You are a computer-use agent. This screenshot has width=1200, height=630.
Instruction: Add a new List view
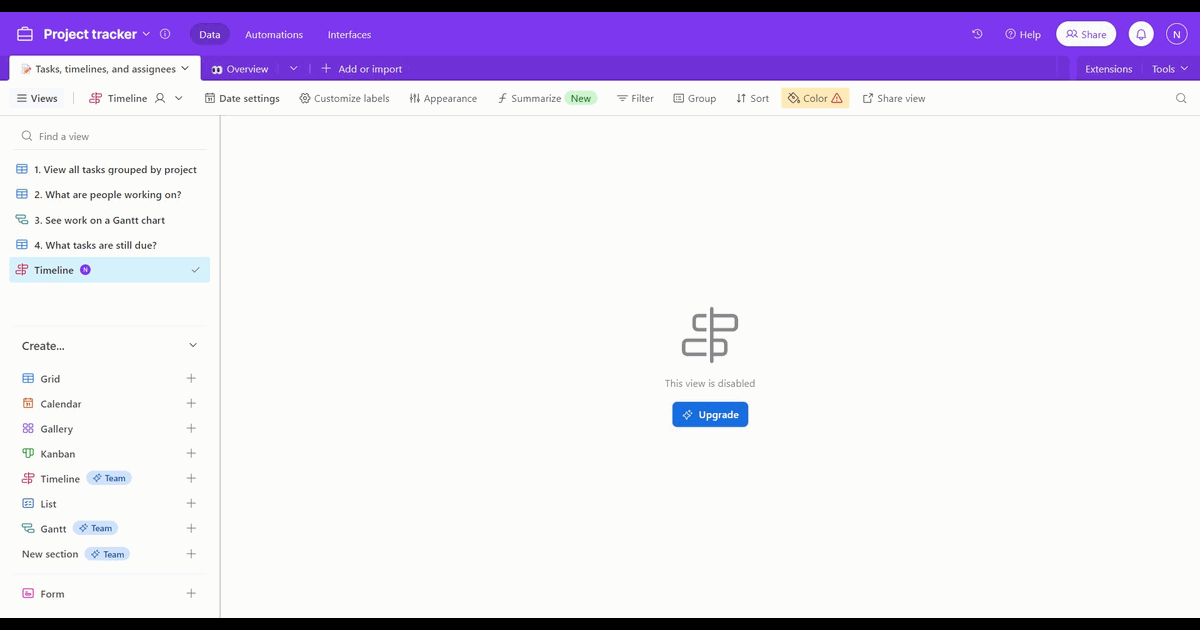[191, 503]
